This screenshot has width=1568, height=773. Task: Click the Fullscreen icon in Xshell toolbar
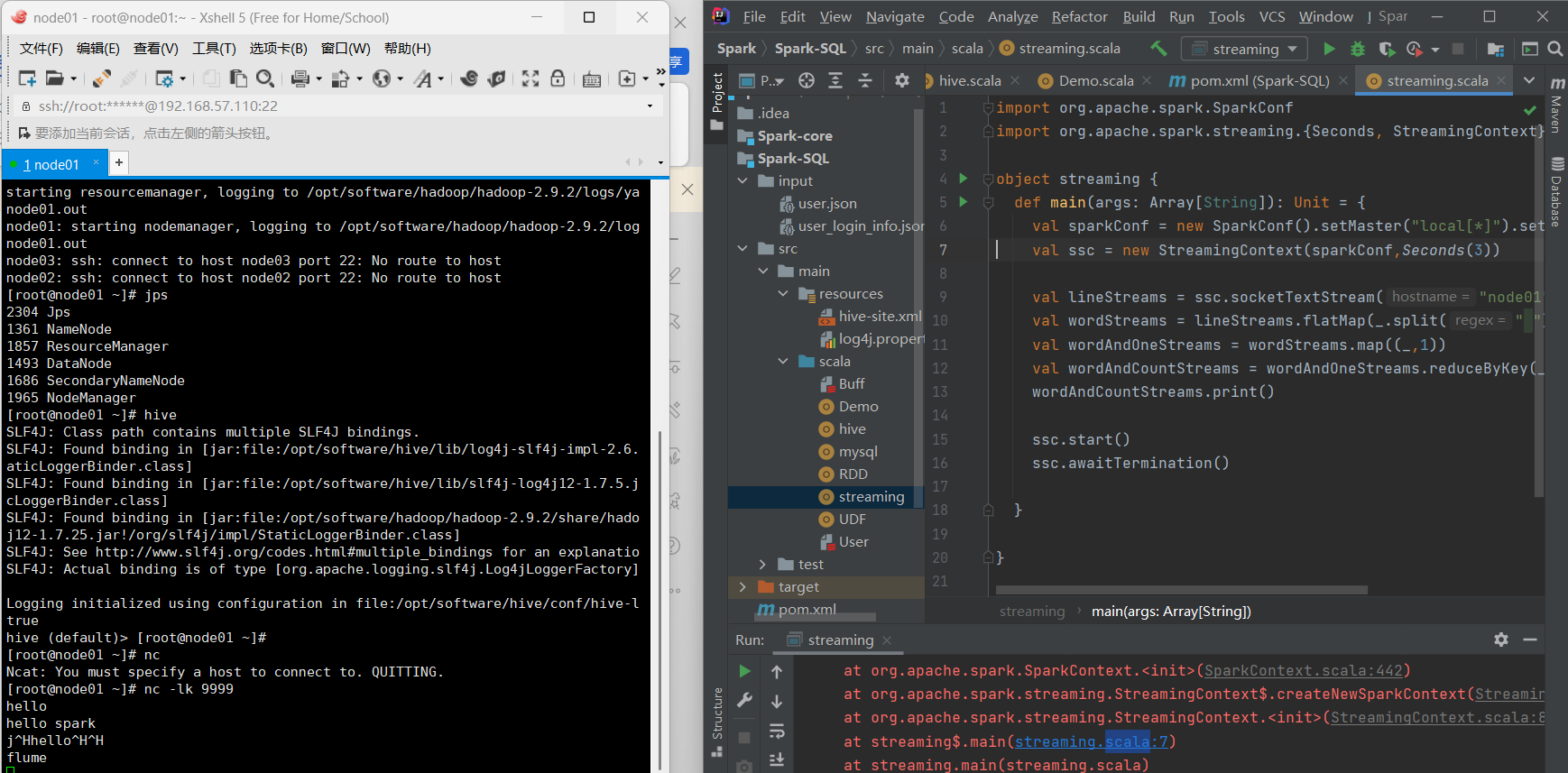click(530, 79)
